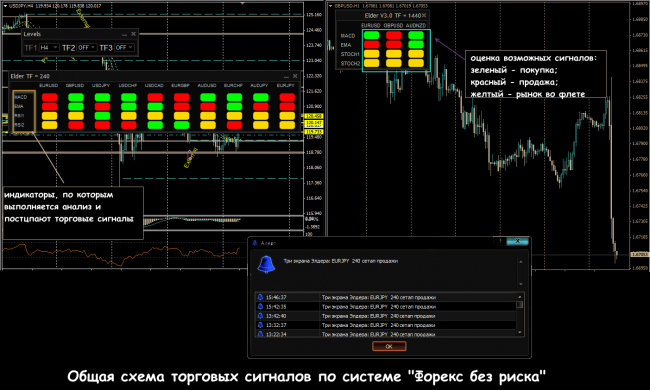This screenshot has height=390, width=650.
Task: Open the TF2 OFF timeframe dropdown
Action: tap(87, 48)
